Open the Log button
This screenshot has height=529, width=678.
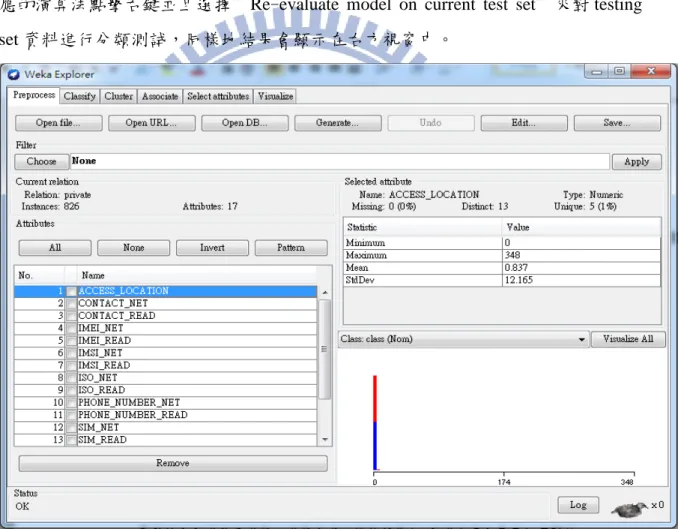click(578, 505)
